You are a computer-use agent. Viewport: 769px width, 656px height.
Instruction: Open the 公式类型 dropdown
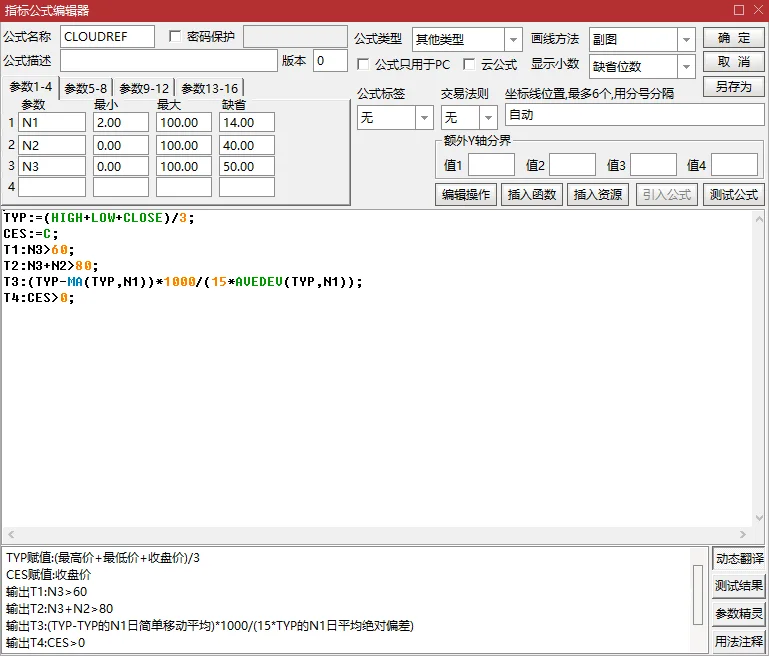[x=513, y=39]
